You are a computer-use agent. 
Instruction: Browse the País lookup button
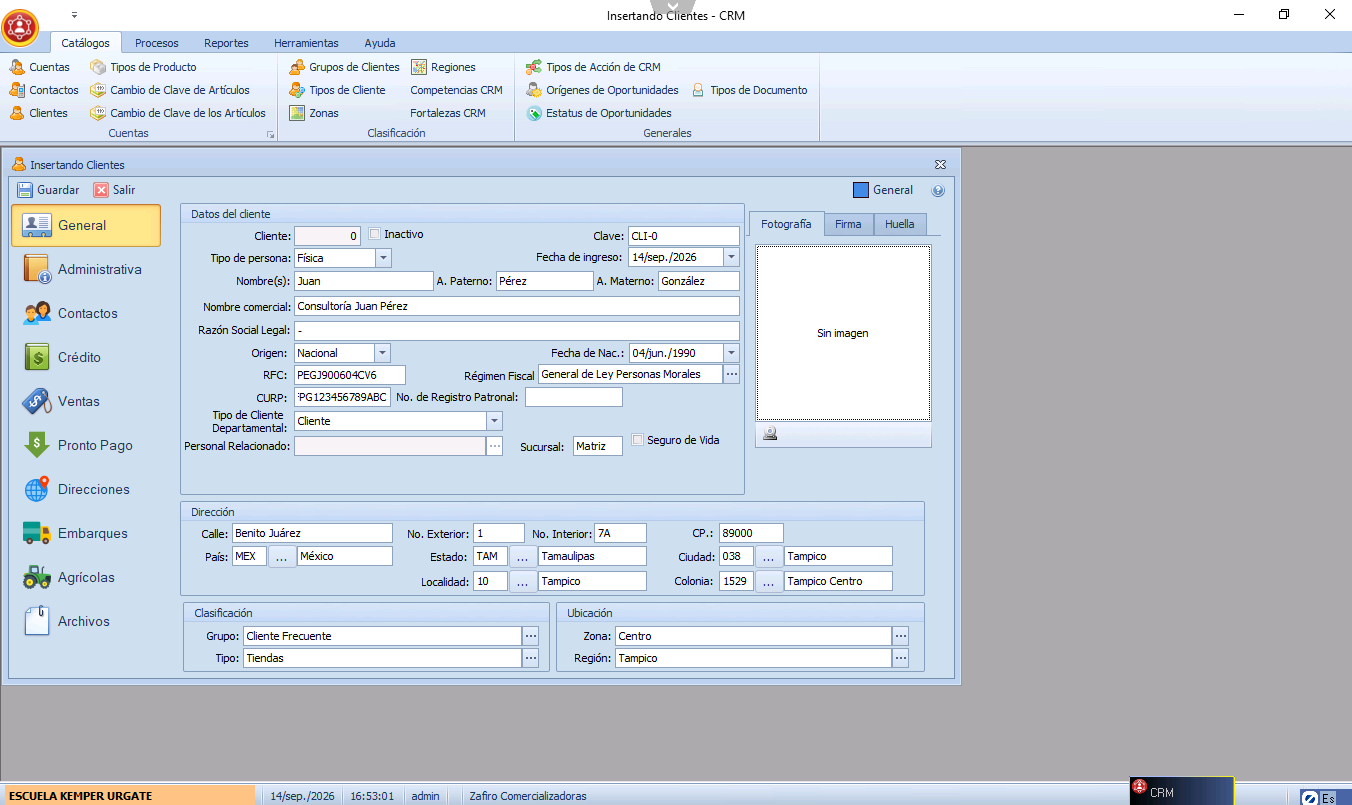pyautogui.click(x=282, y=557)
